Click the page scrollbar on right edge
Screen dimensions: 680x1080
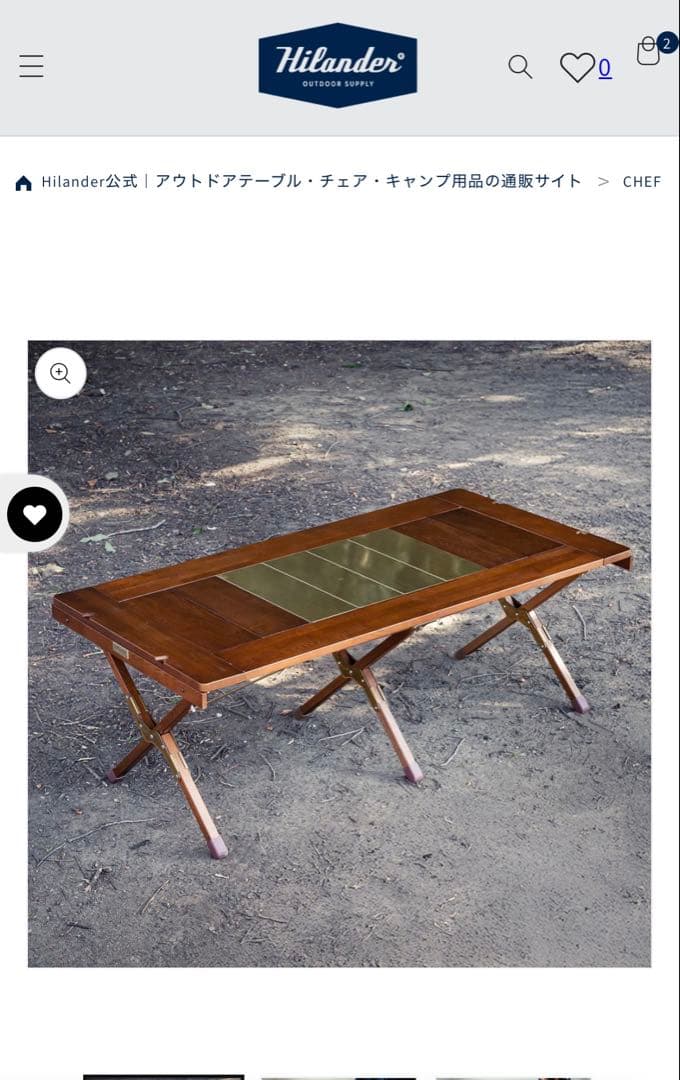coord(678,540)
